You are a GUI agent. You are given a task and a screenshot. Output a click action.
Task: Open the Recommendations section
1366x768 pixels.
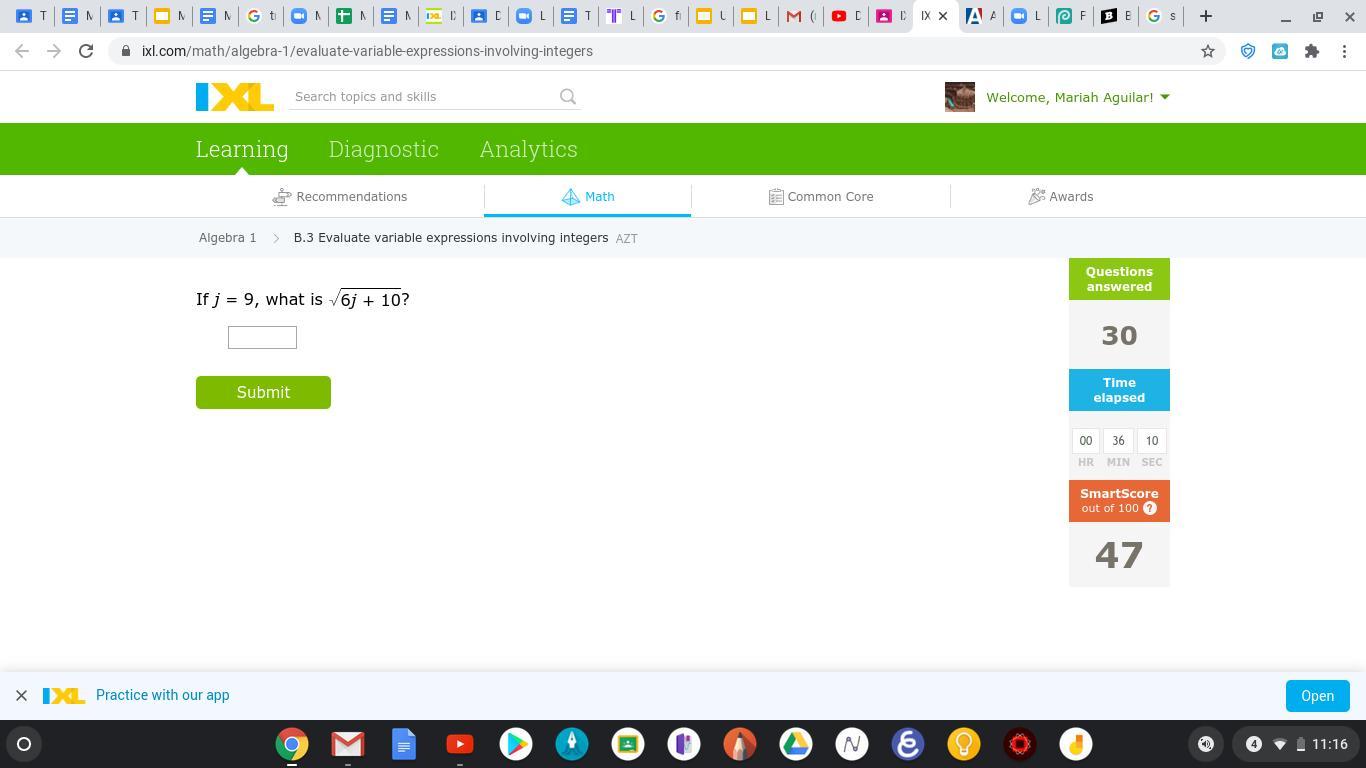pos(340,197)
